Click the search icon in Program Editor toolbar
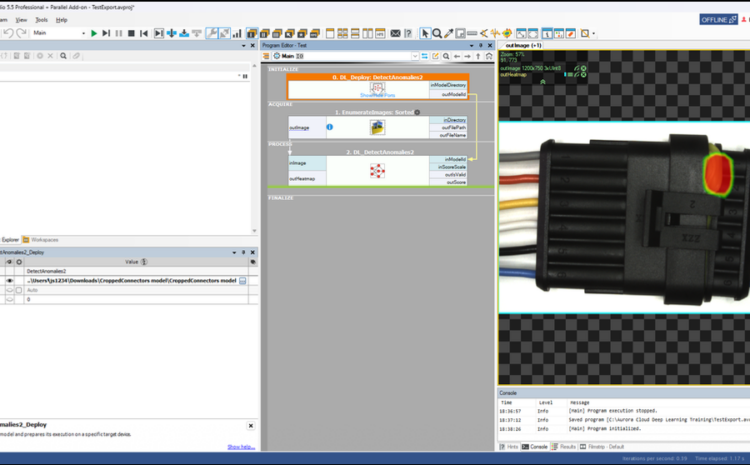This screenshot has width=750, height=465. [x=444, y=56]
